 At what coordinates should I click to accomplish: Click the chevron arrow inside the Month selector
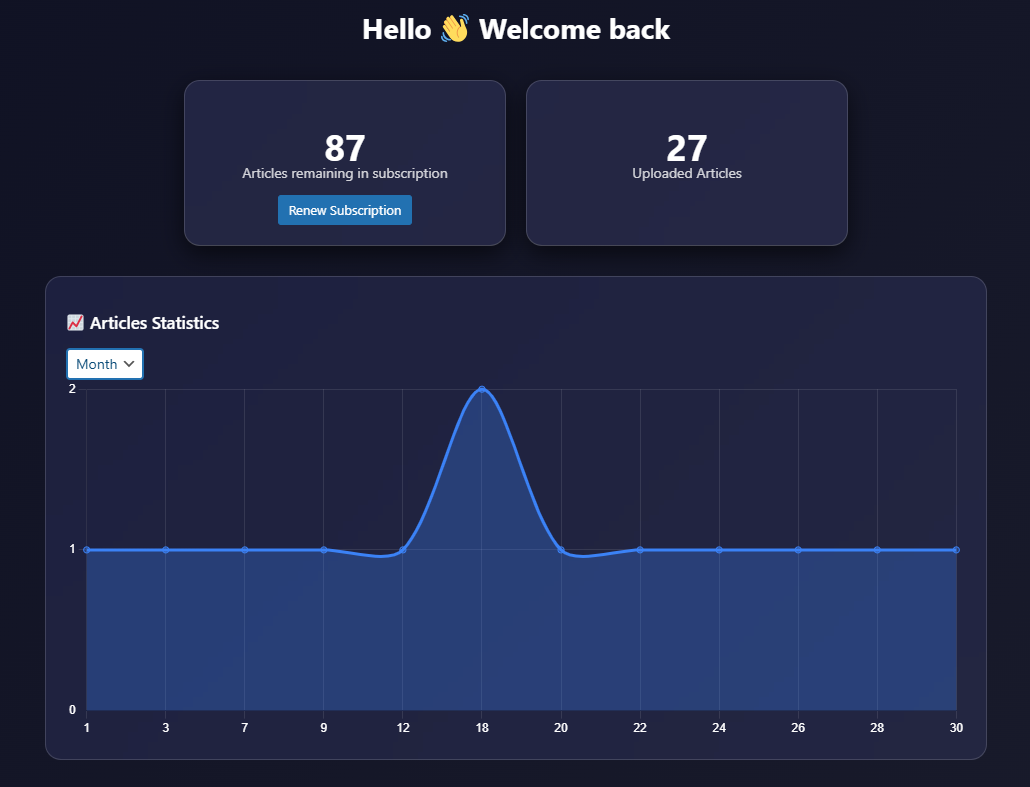click(x=130, y=363)
